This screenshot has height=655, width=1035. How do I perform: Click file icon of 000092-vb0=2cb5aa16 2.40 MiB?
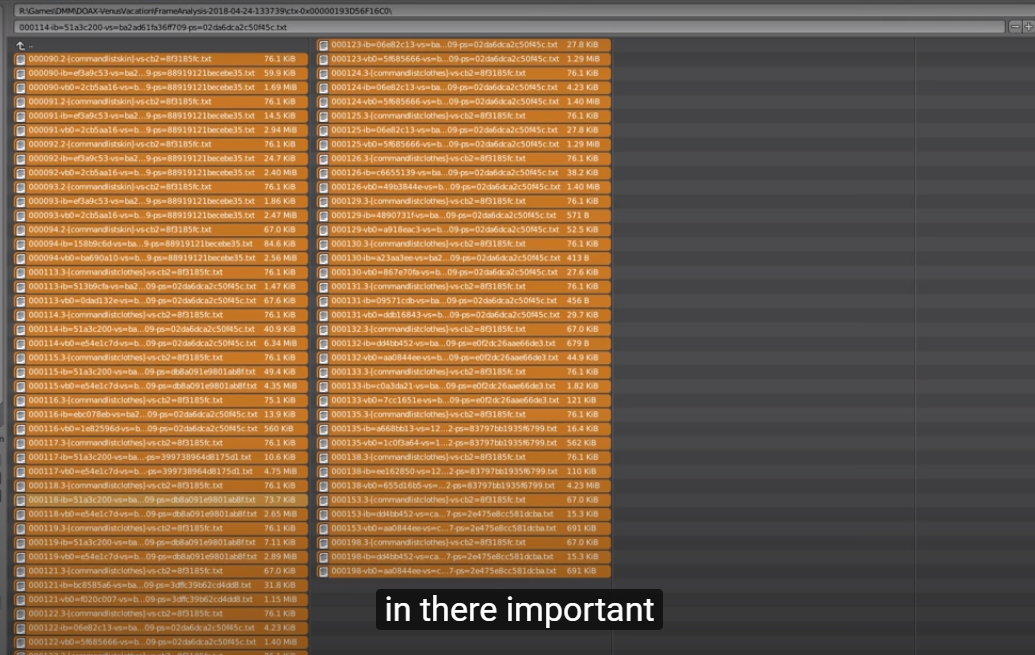pos(20,173)
